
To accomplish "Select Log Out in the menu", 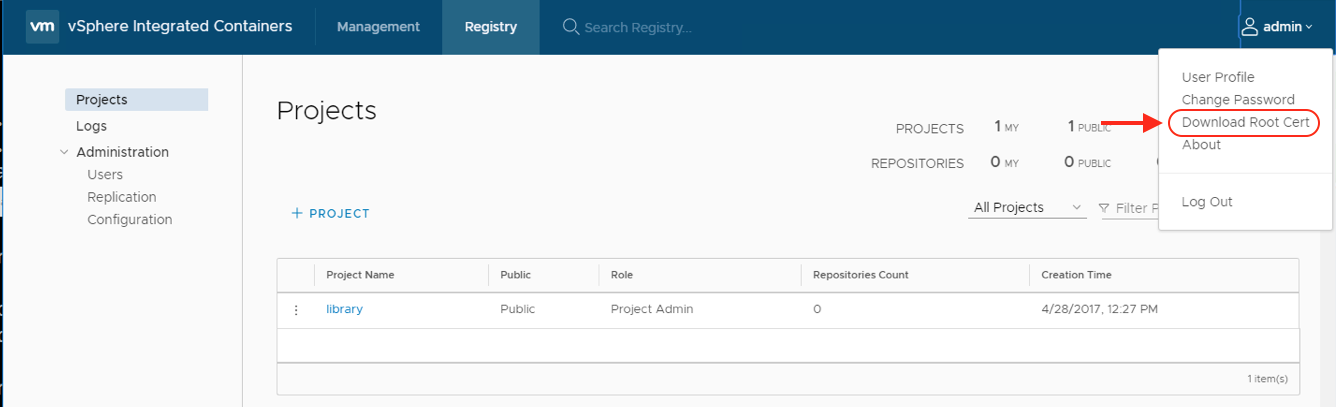I will tap(1207, 202).
